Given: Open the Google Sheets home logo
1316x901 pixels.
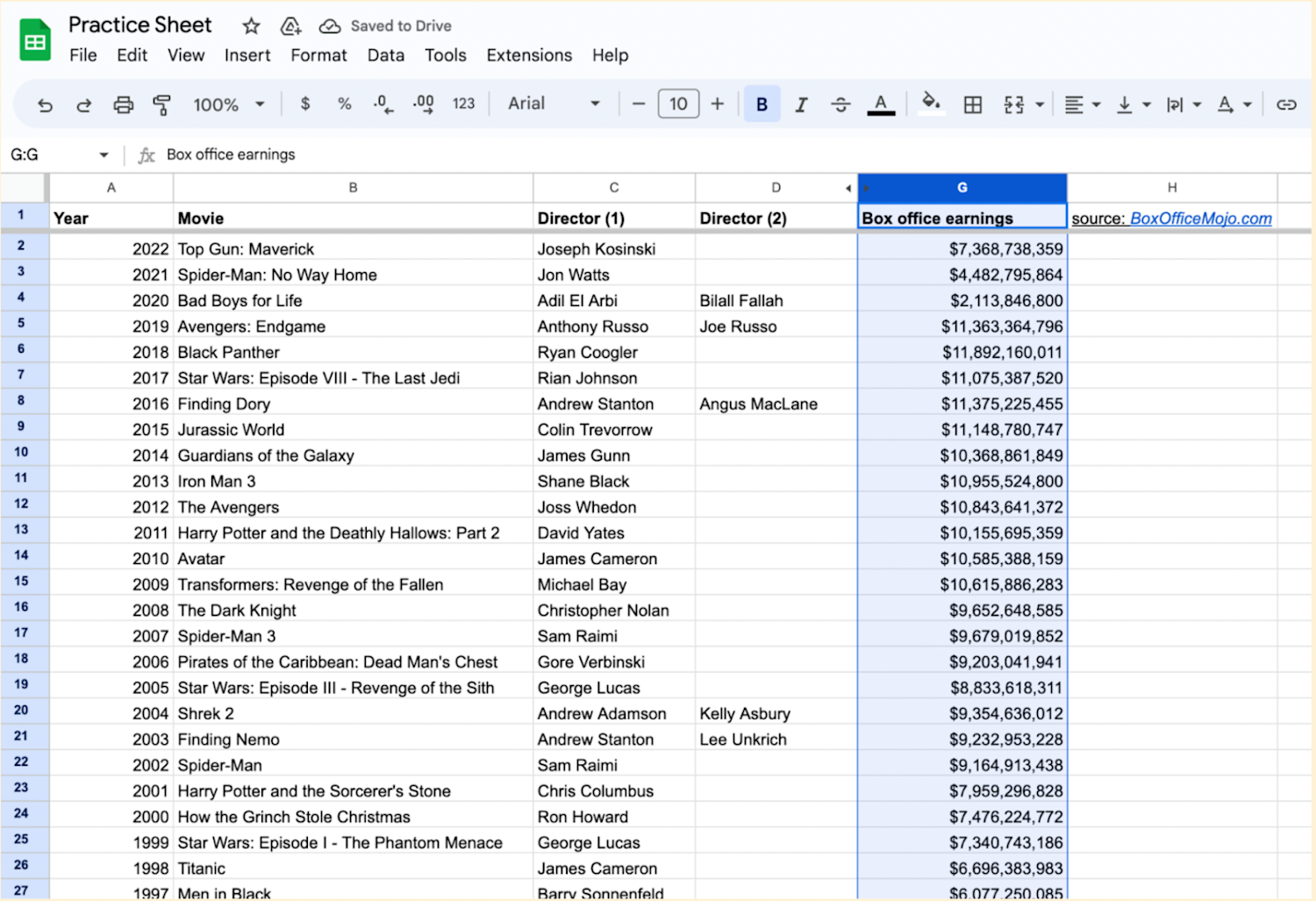Looking at the screenshot, I should [x=35, y=39].
